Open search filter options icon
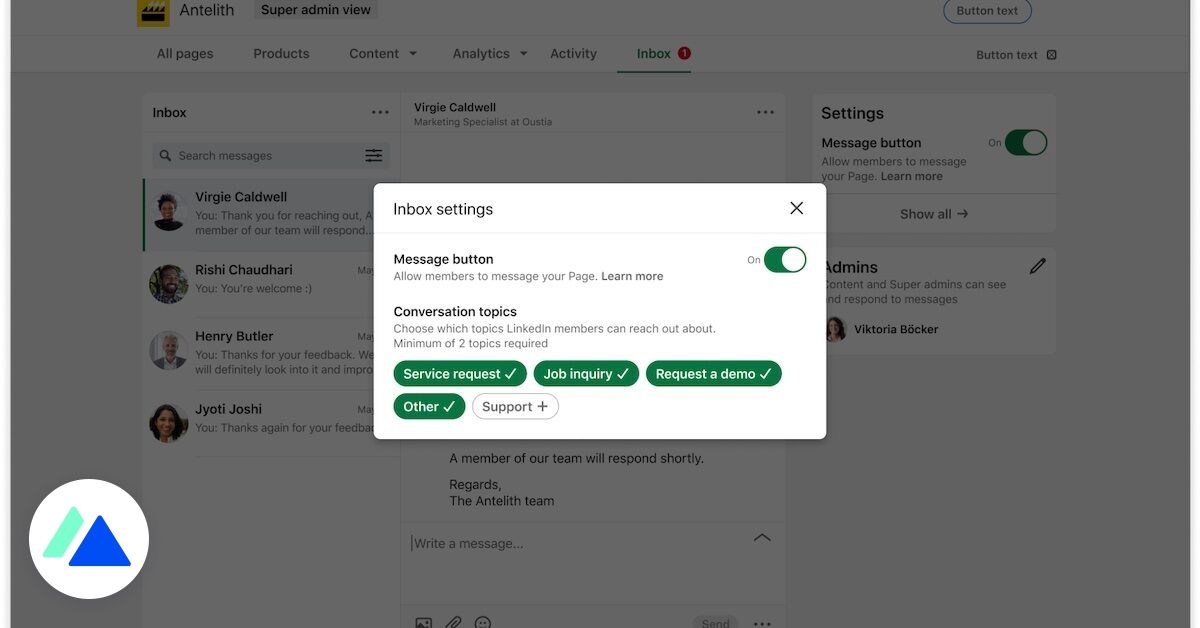Viewport: 1200px width, 628px height. (x=373, y=155)
